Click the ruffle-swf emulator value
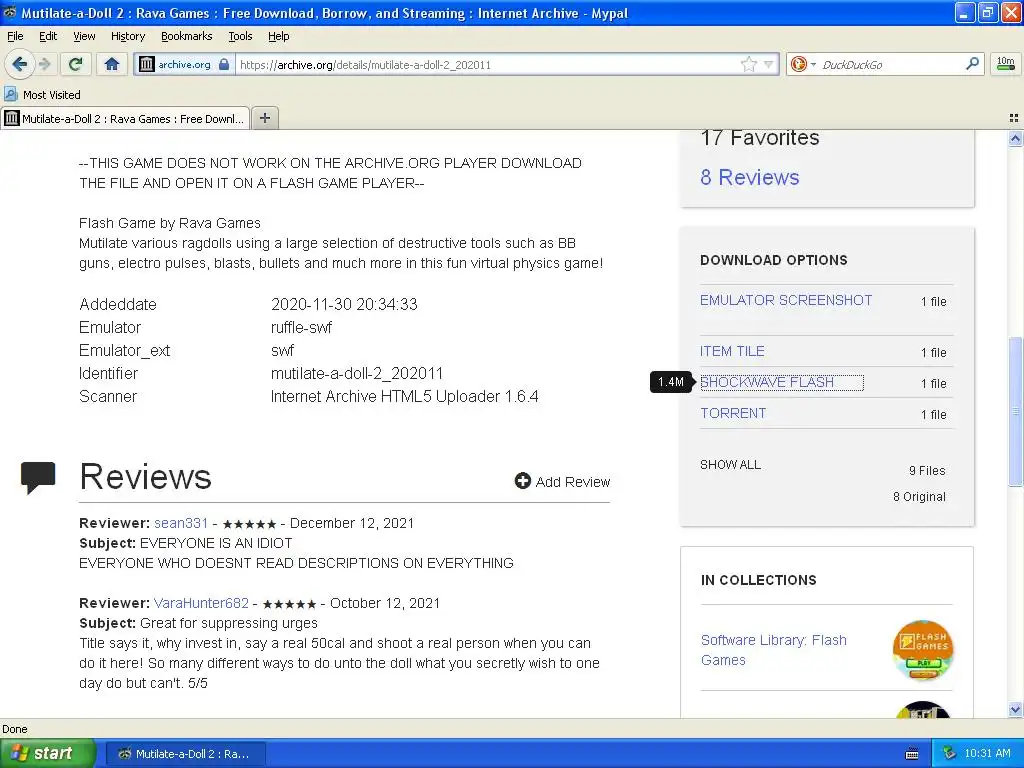This screenshot has height=768, width=1024. tap(301, 327)
